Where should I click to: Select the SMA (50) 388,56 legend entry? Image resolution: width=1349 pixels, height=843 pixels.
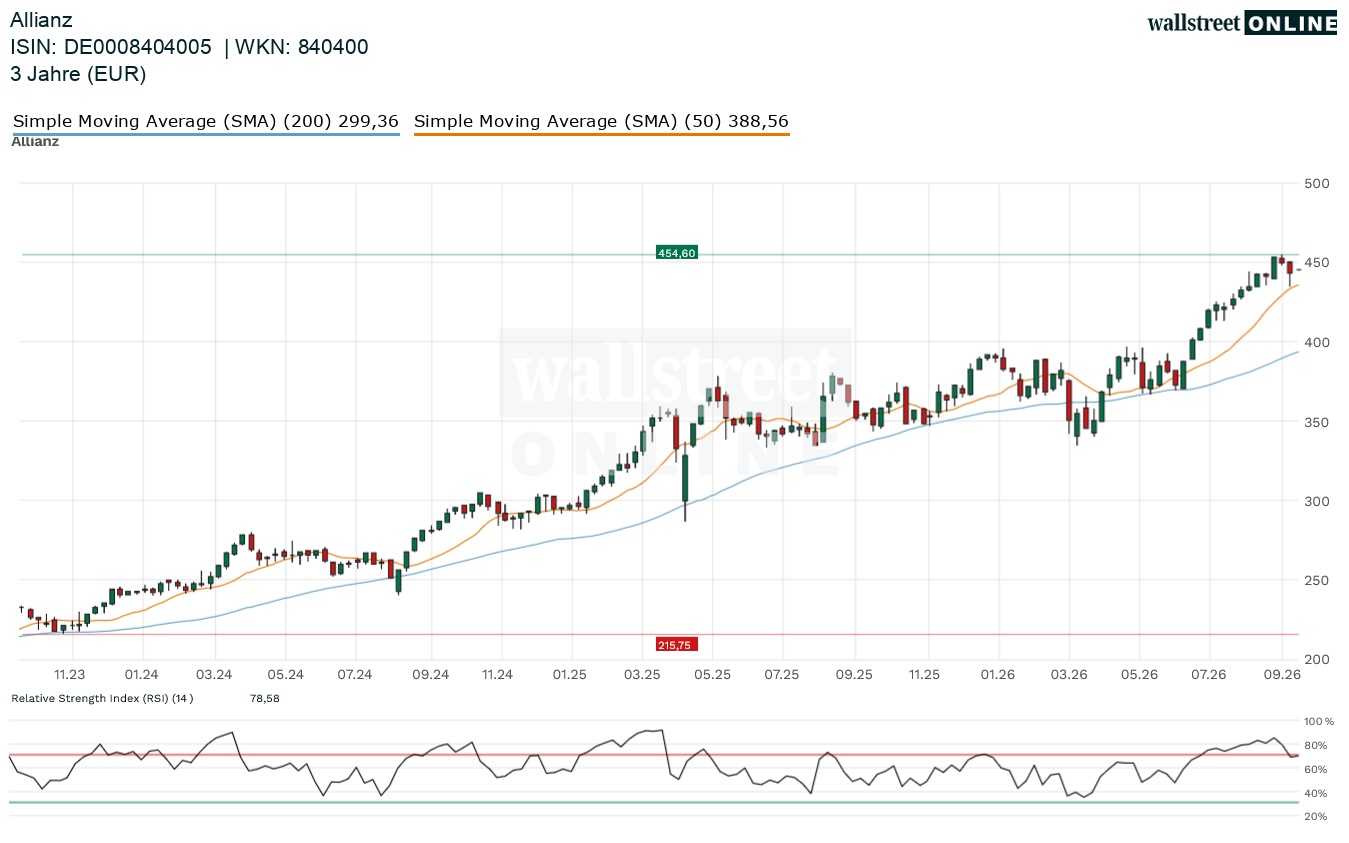pos(601,122)
